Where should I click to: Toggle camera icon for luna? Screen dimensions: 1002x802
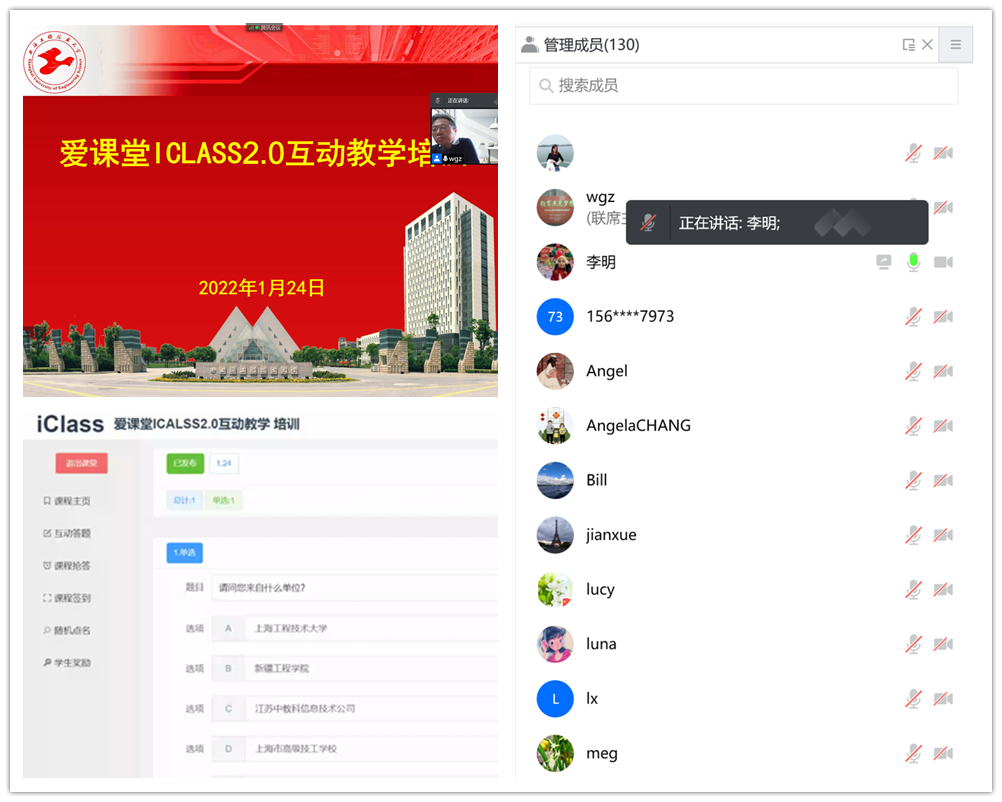tap(943, 644)
